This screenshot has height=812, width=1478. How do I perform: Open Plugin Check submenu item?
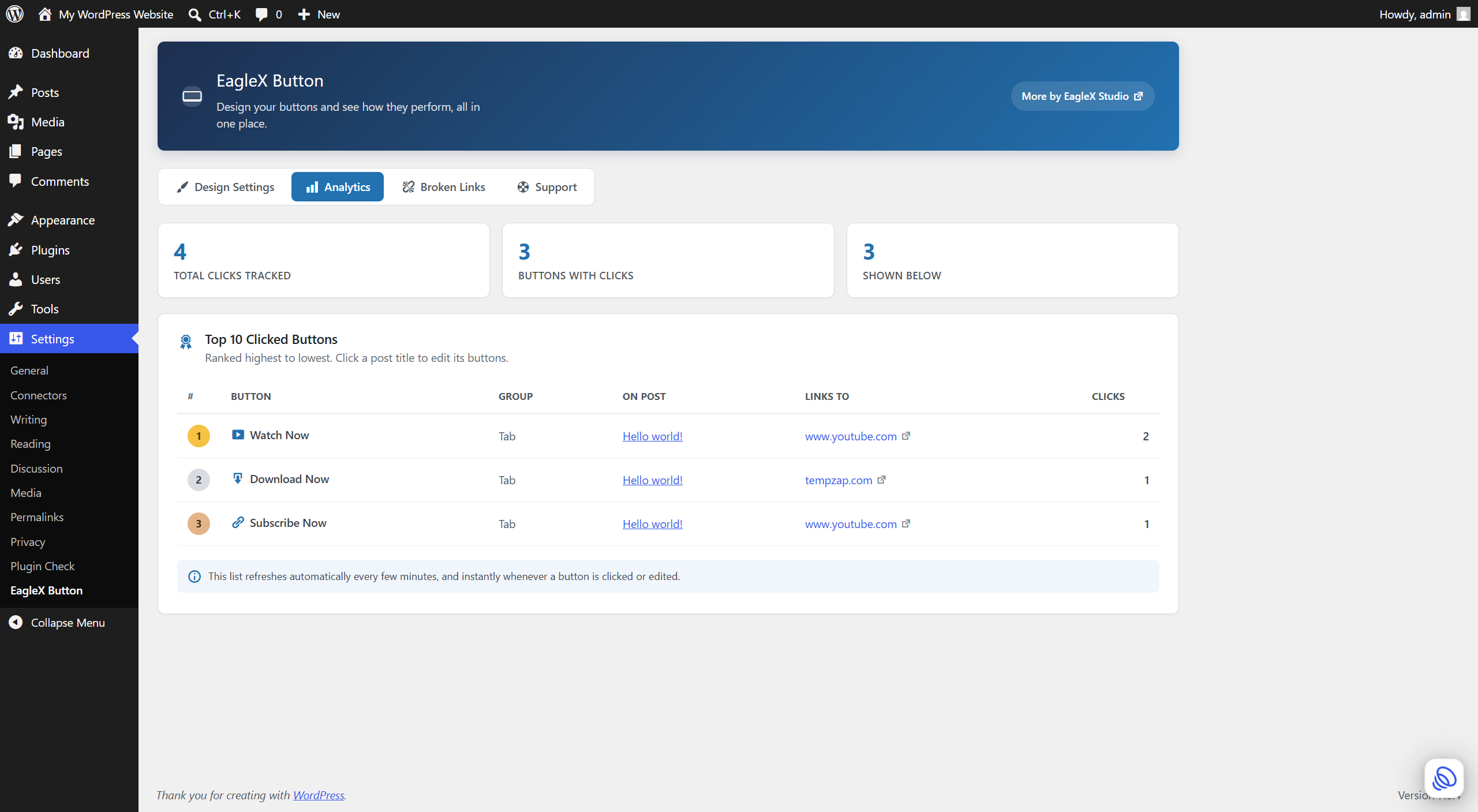tap(43, 566)
